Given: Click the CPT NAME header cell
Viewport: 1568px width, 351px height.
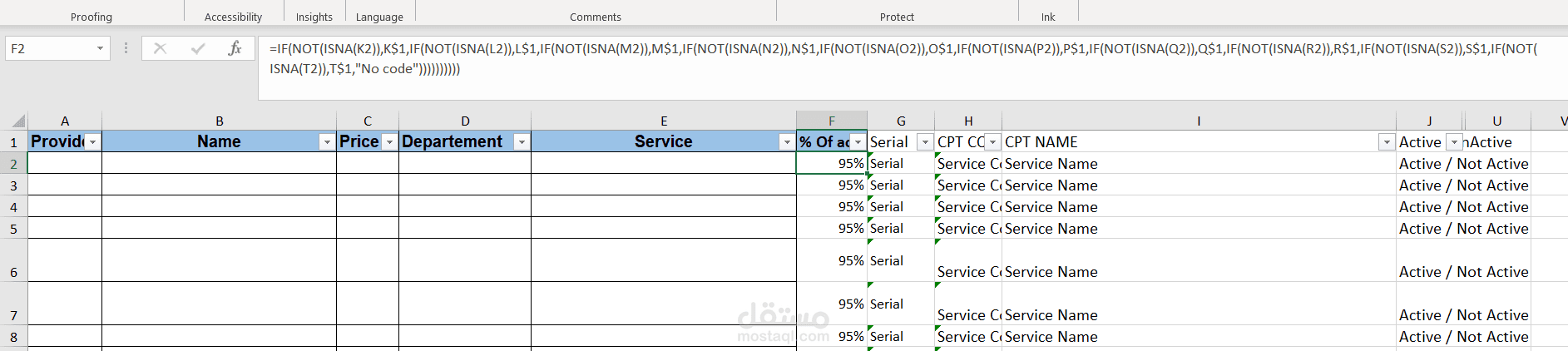Looking at the screenshot, I should coord(1199,142).
